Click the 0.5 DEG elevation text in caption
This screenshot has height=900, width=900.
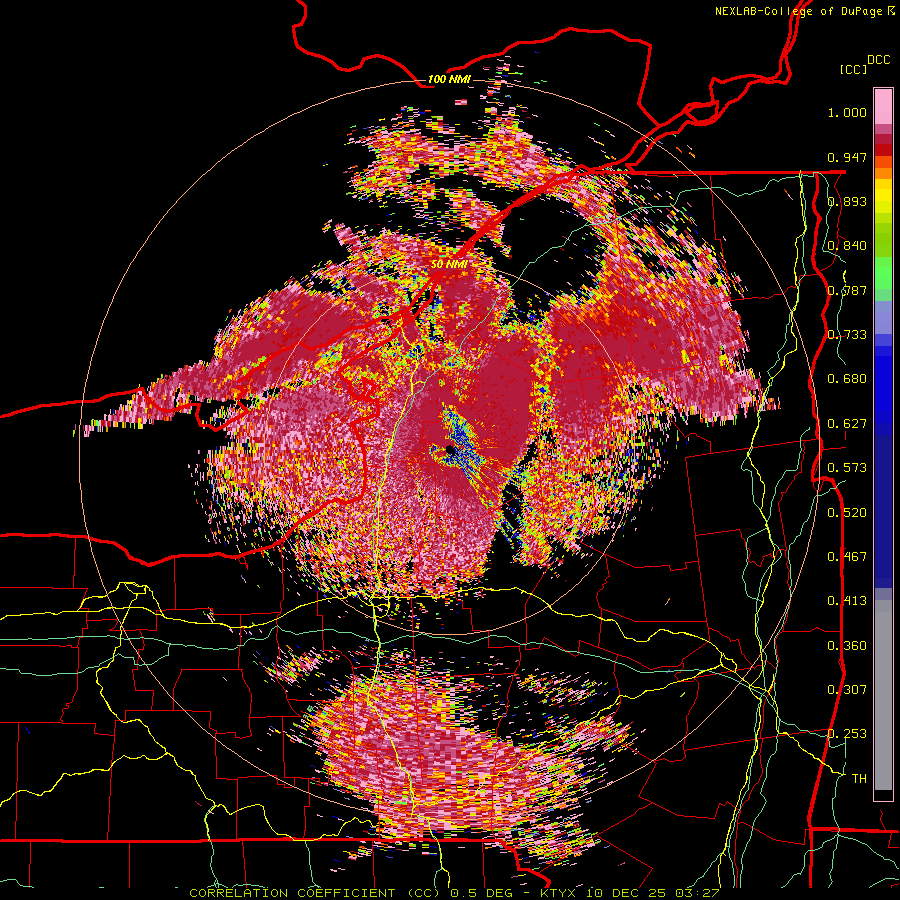point(482,893)
